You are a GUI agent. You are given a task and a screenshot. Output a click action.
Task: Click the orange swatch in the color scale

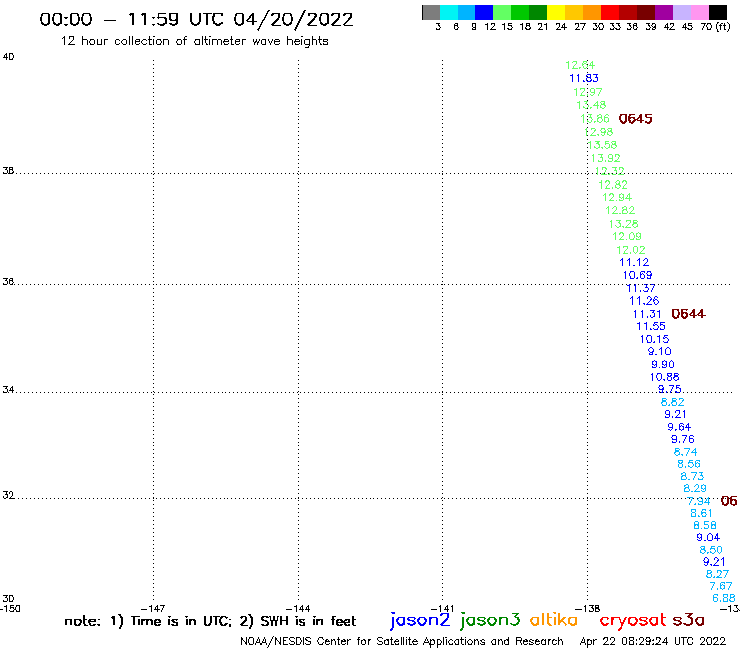coord(591,12)
